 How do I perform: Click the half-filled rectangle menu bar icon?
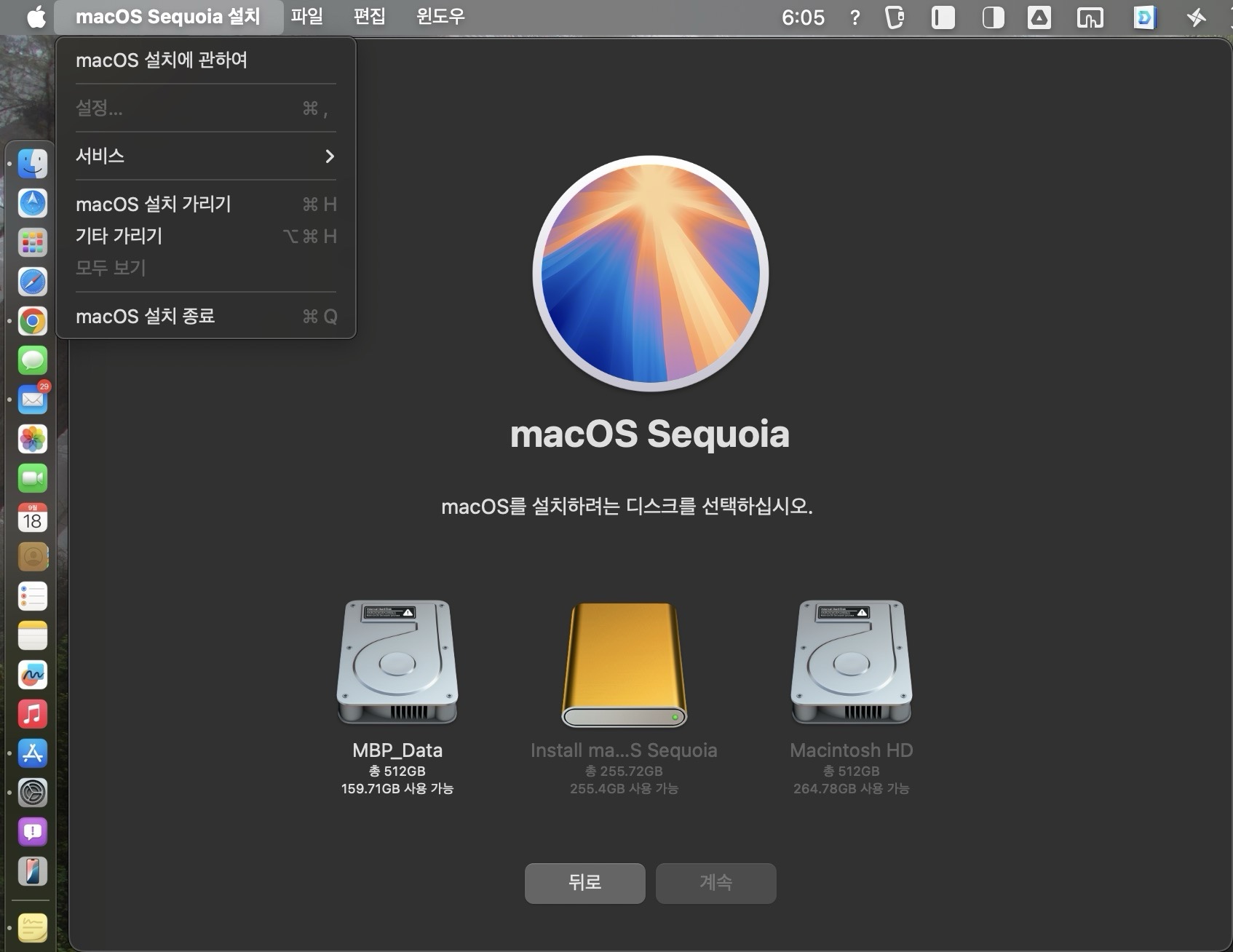pyautogui.click(x=993, y=17)
